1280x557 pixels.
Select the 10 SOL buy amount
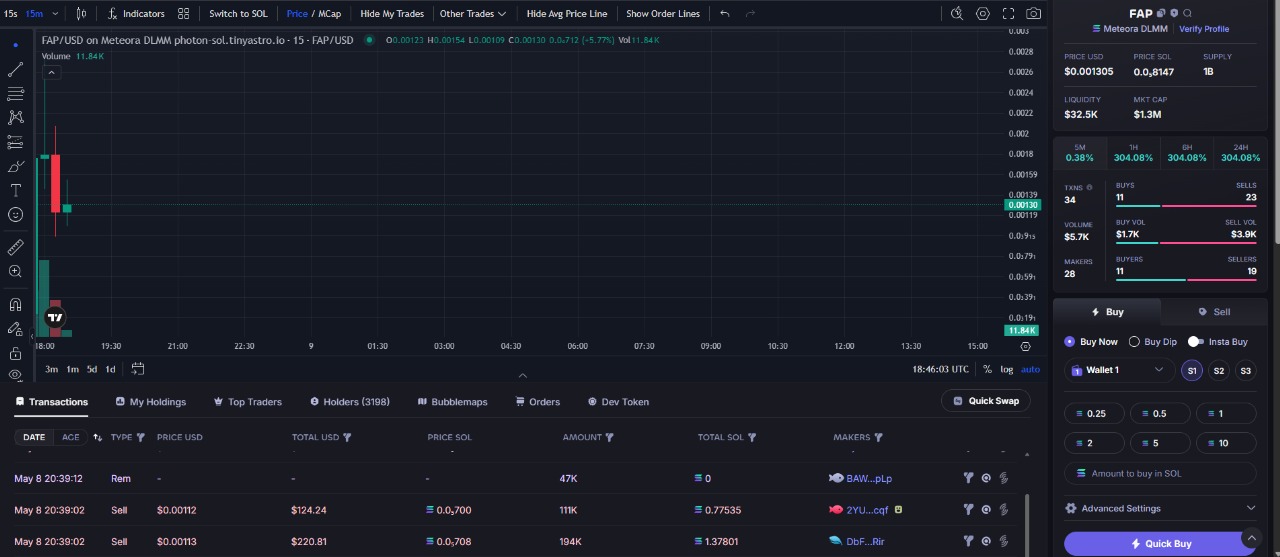1226,443
